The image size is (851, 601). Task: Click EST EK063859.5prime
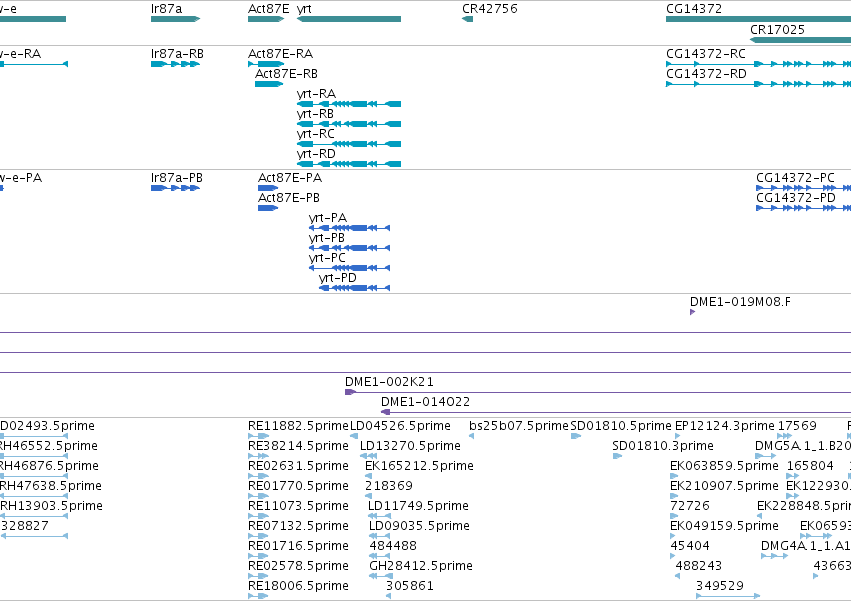pyautogui.click(x=674, y=476)
